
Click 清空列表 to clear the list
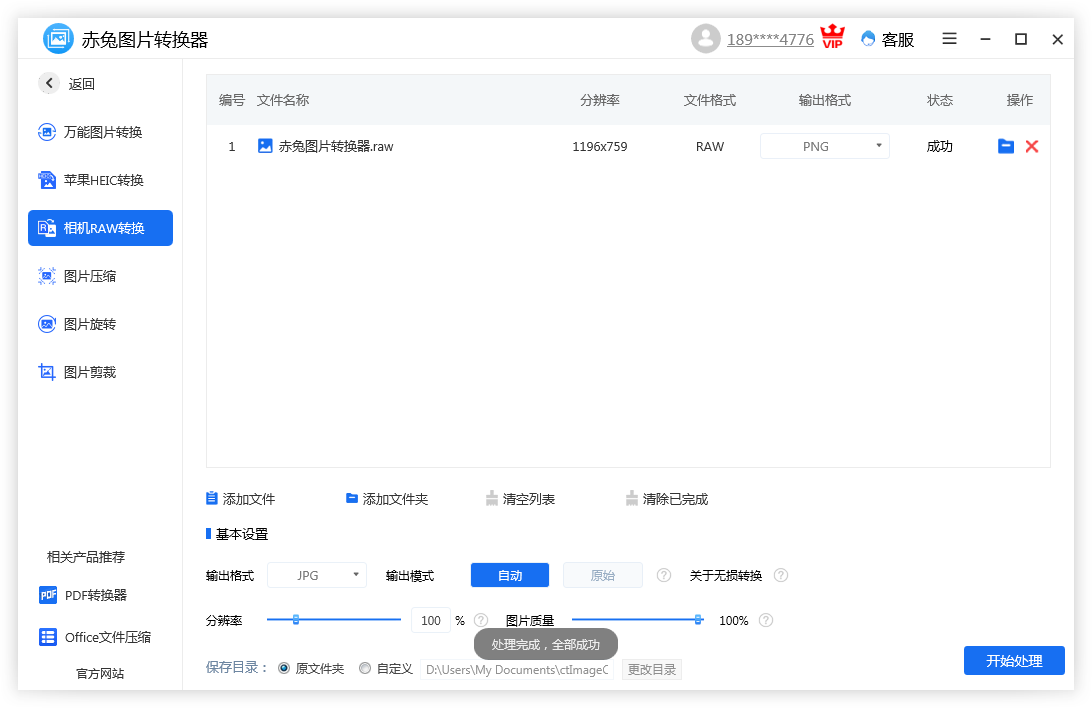(520, 499)
